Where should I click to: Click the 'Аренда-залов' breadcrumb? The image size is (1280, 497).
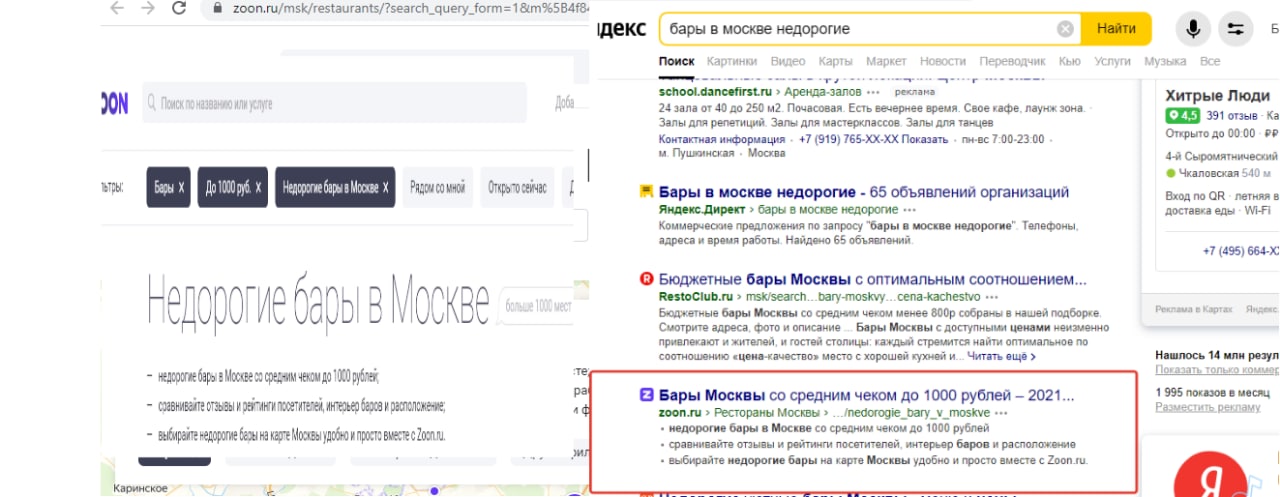coord(821,91)
